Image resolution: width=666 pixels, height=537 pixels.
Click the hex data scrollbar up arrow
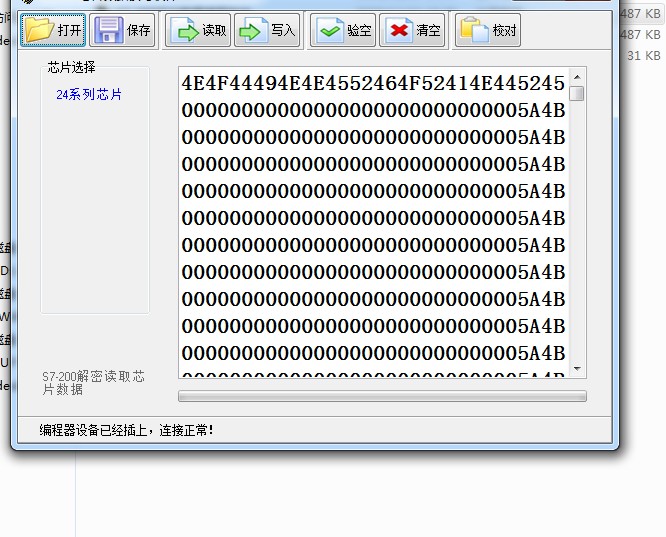pos(577,76)
